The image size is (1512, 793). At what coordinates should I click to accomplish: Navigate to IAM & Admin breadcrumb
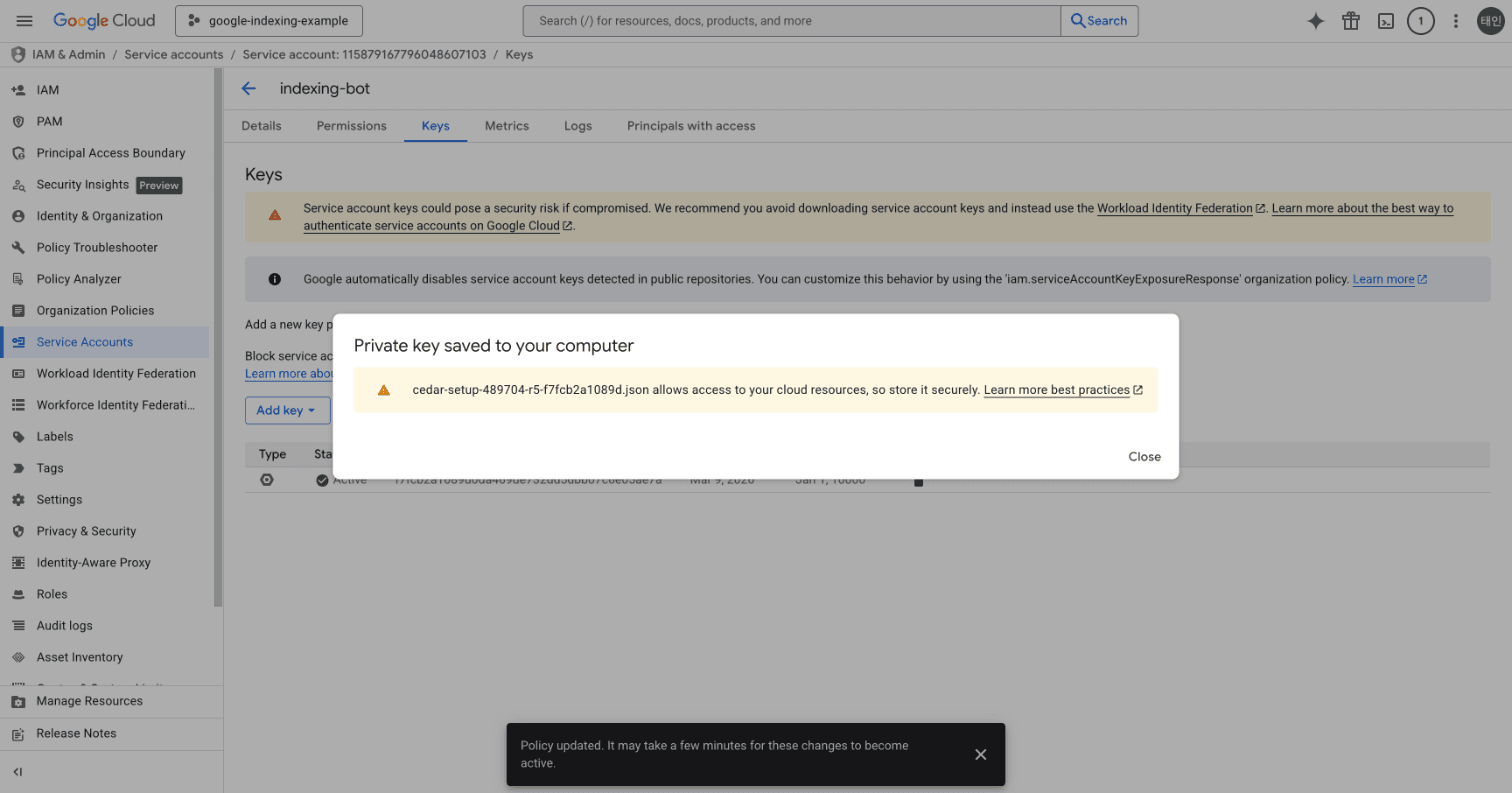pyautogui.click(x=70, y=55)
